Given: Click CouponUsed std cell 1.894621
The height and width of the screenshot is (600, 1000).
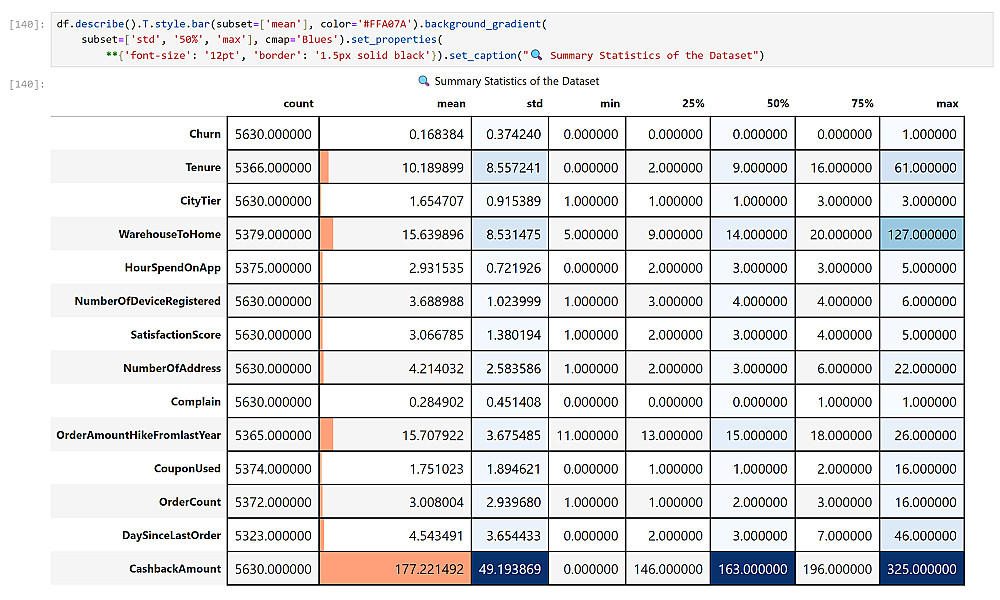Looking at the screenshot, I should 510,469.
